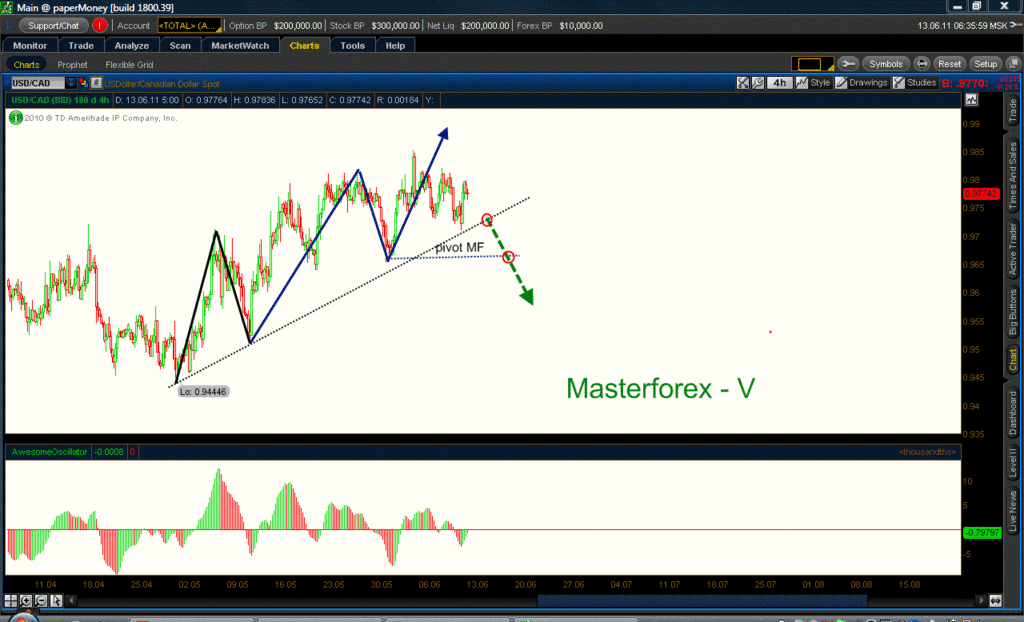Open the TOTAL account dropdown
This screenshot has width=1024, height=622.
(x=189, y=25)
